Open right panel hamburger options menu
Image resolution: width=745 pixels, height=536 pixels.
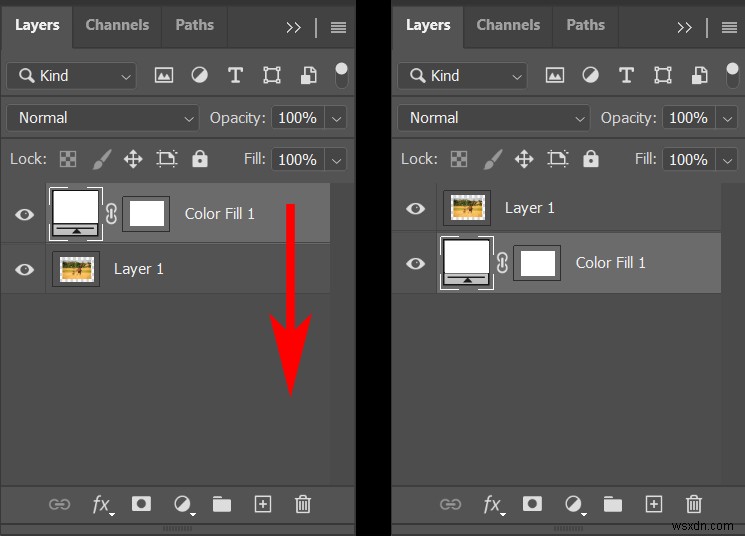tap(729, 28)
